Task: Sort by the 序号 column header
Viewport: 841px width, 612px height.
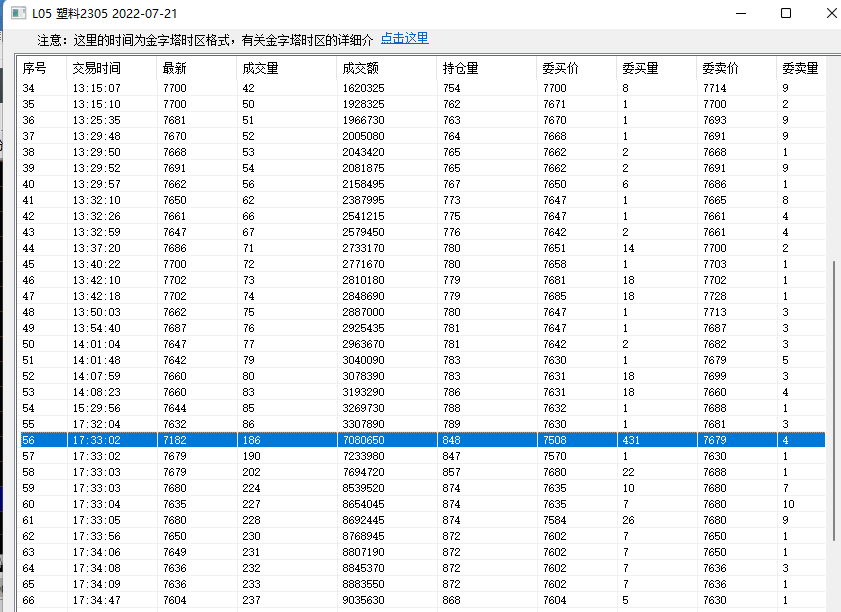Action: click(x=42, y=68)
